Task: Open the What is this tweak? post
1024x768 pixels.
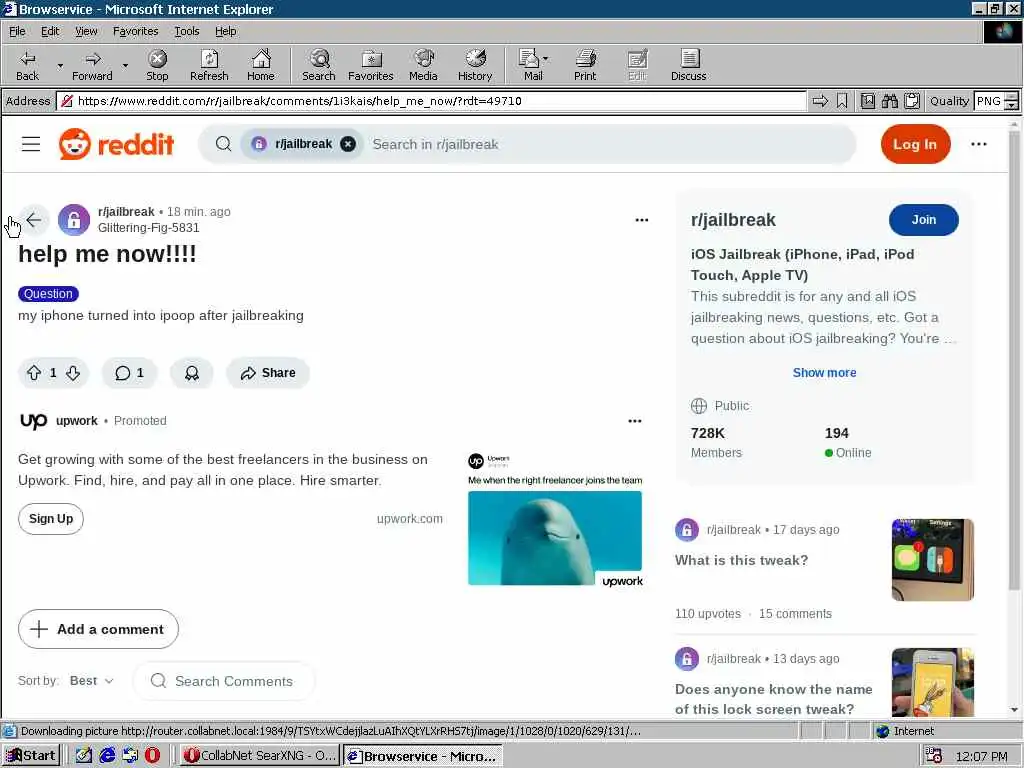Action: tap(741, 560)
